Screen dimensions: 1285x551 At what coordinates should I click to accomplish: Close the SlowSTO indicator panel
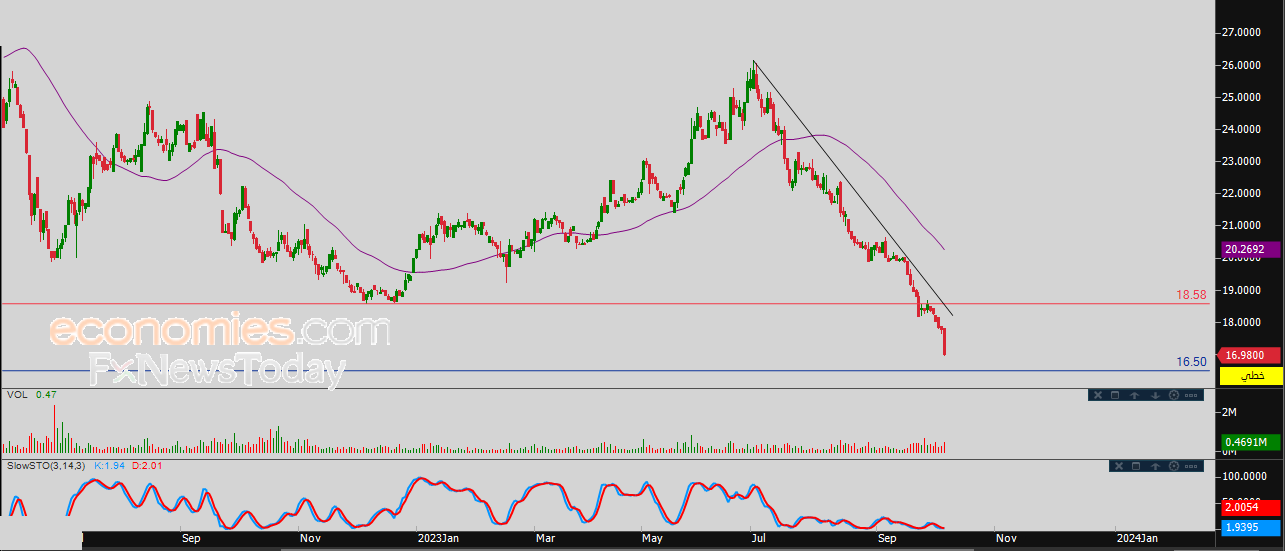tap(1119, 466)
